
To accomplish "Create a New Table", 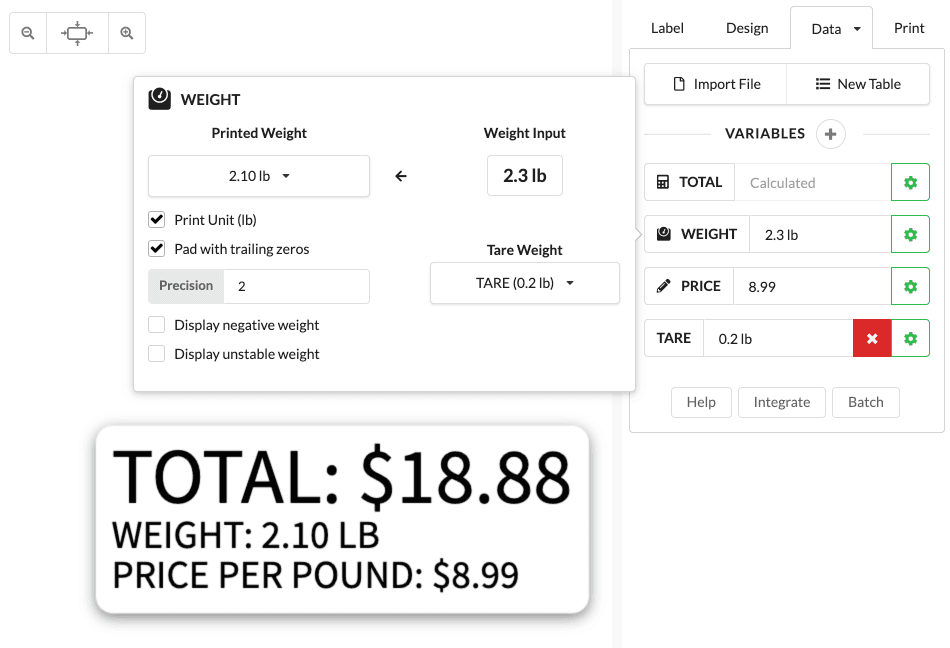I will [858, 84].
